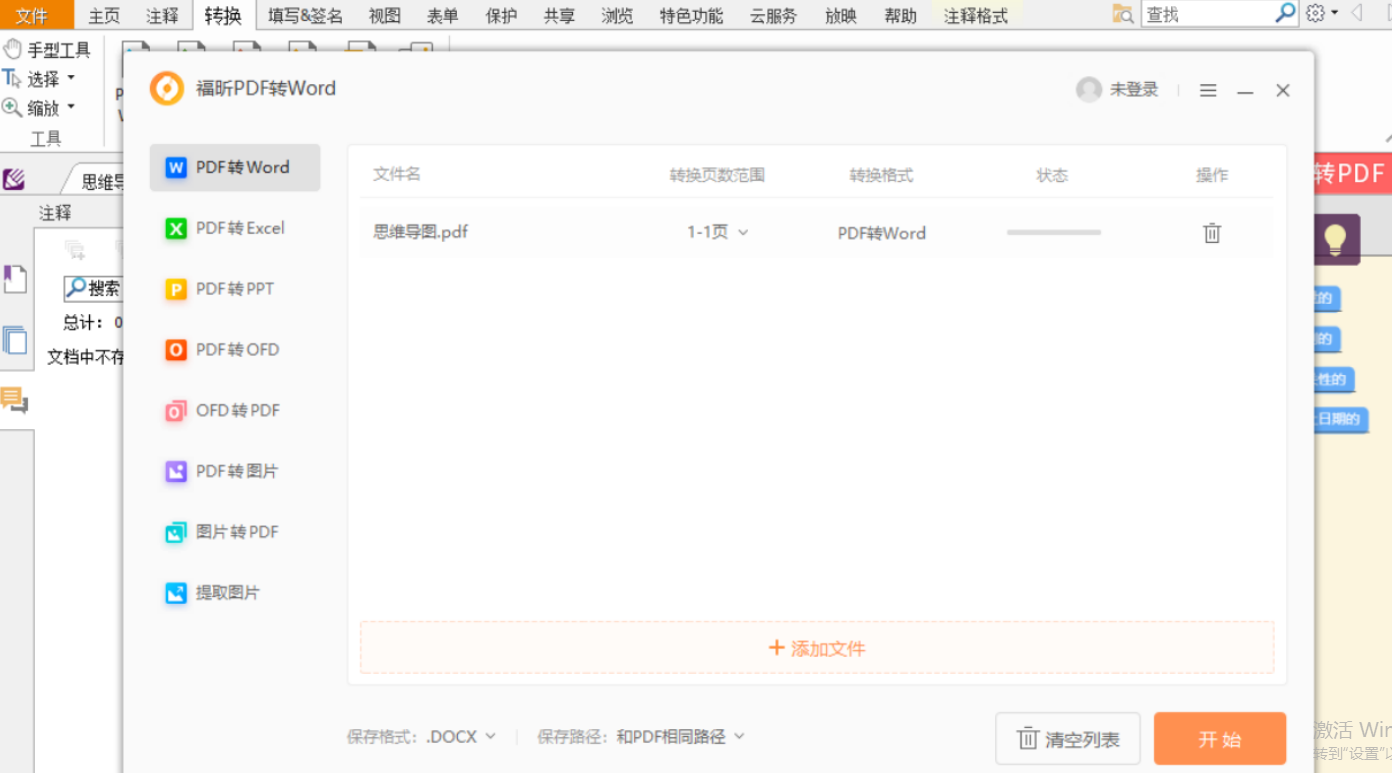Switch to the 转换 ribbon tab
The image size is (1392, 773).
[222, 15]
